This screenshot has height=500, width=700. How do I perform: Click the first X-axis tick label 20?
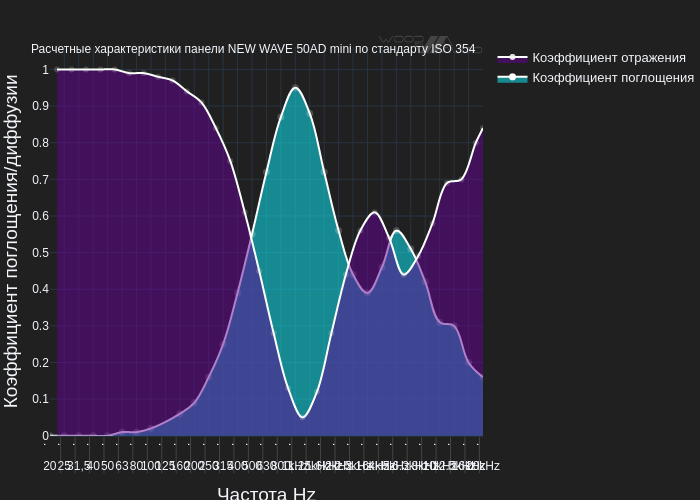click(x=50, y=466)
